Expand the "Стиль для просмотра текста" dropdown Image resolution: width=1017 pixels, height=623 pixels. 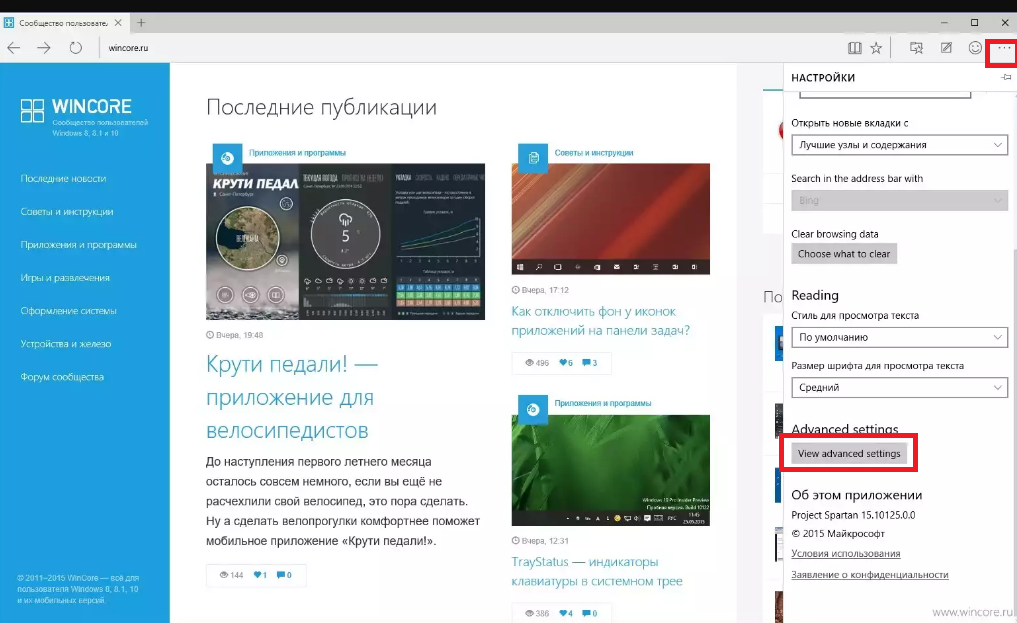click(899, 338)
